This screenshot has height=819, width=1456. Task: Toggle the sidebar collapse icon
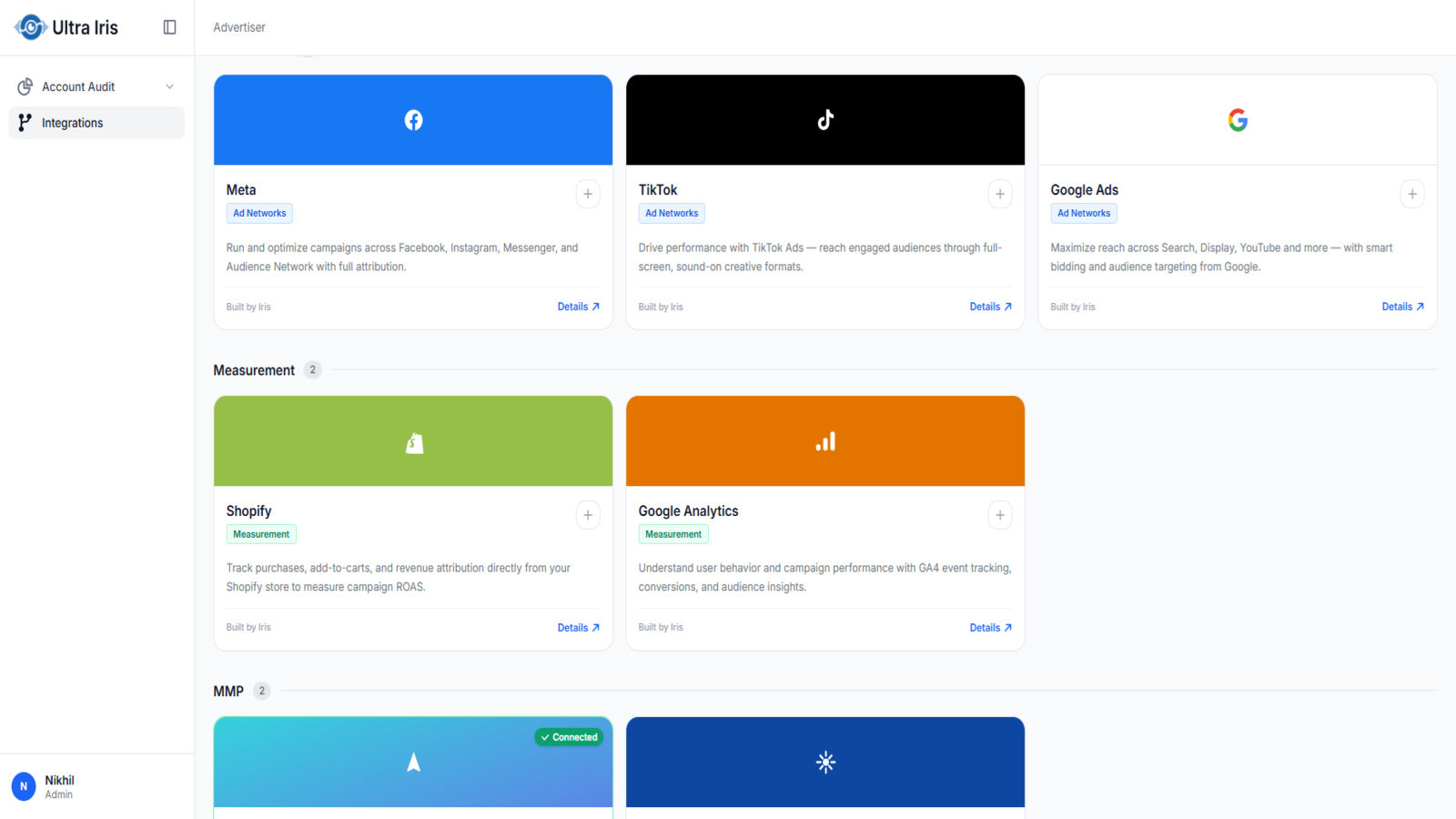(169, 27)
